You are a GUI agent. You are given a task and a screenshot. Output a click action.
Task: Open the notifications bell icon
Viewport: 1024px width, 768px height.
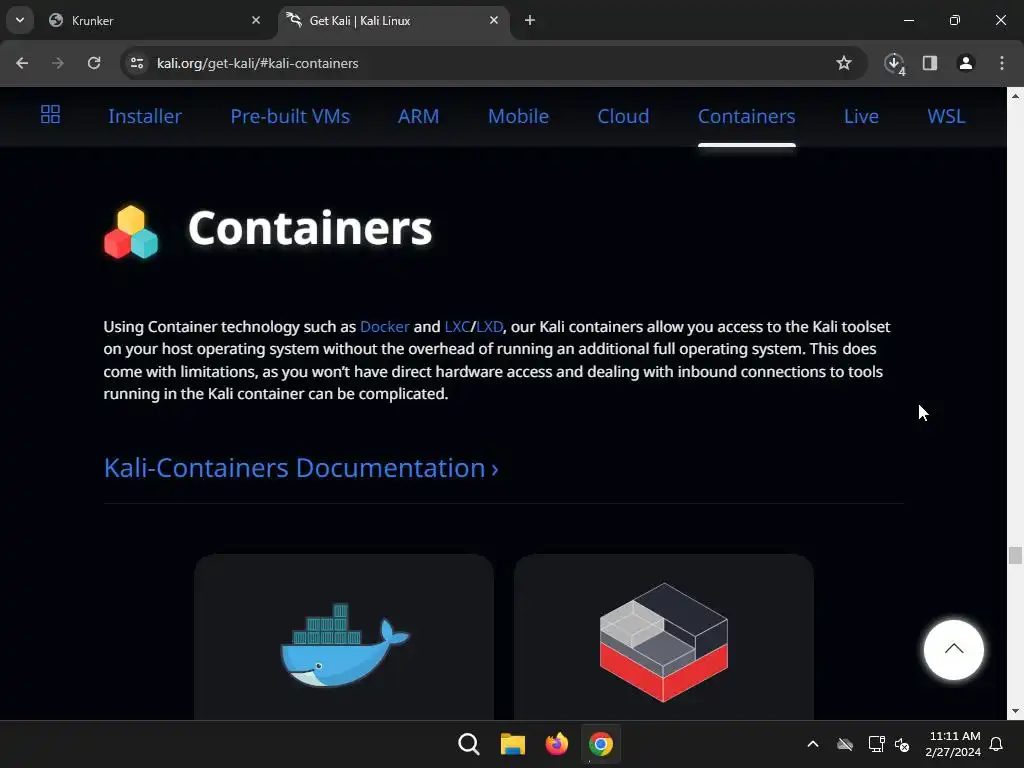click(x=996, y=744)
